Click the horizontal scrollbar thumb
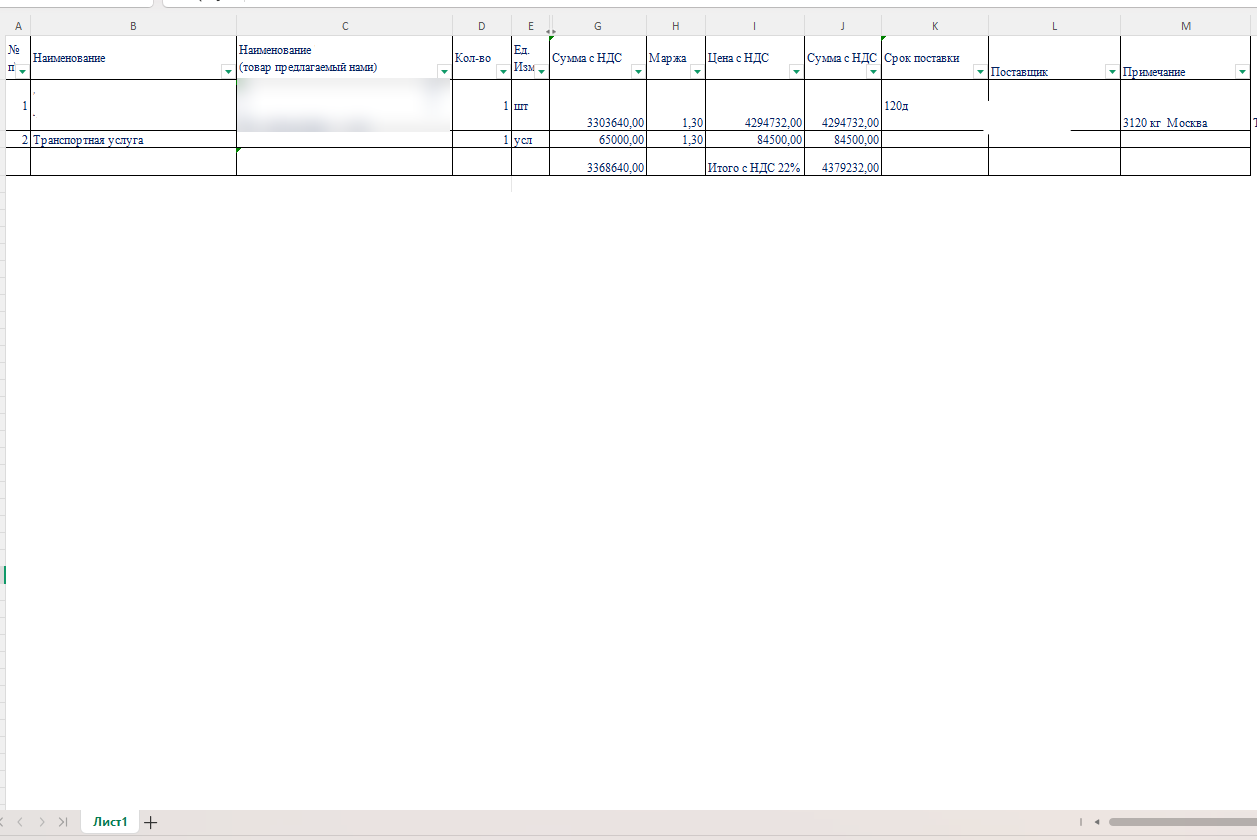This screenshot has height=840, width=1257. (1182, 822)
